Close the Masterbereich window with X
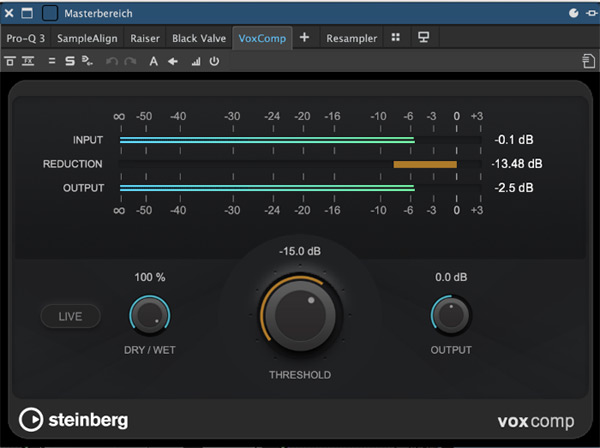Viewport: 600px width, 448px height. pos(9,13)
